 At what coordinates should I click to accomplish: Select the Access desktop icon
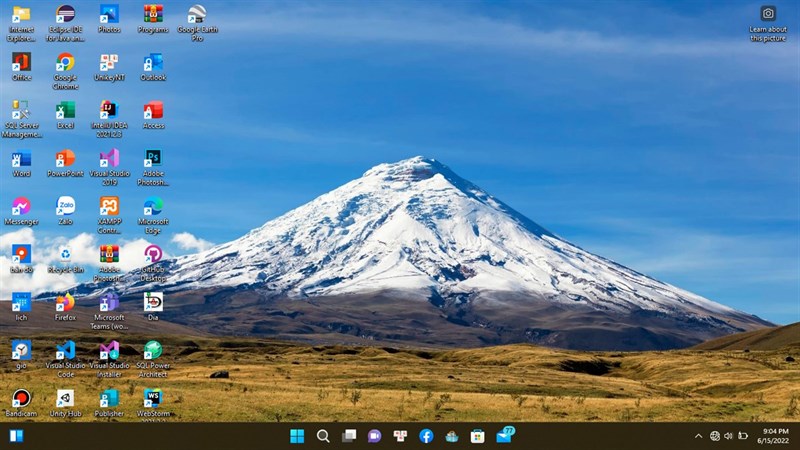tap(153, 115)
